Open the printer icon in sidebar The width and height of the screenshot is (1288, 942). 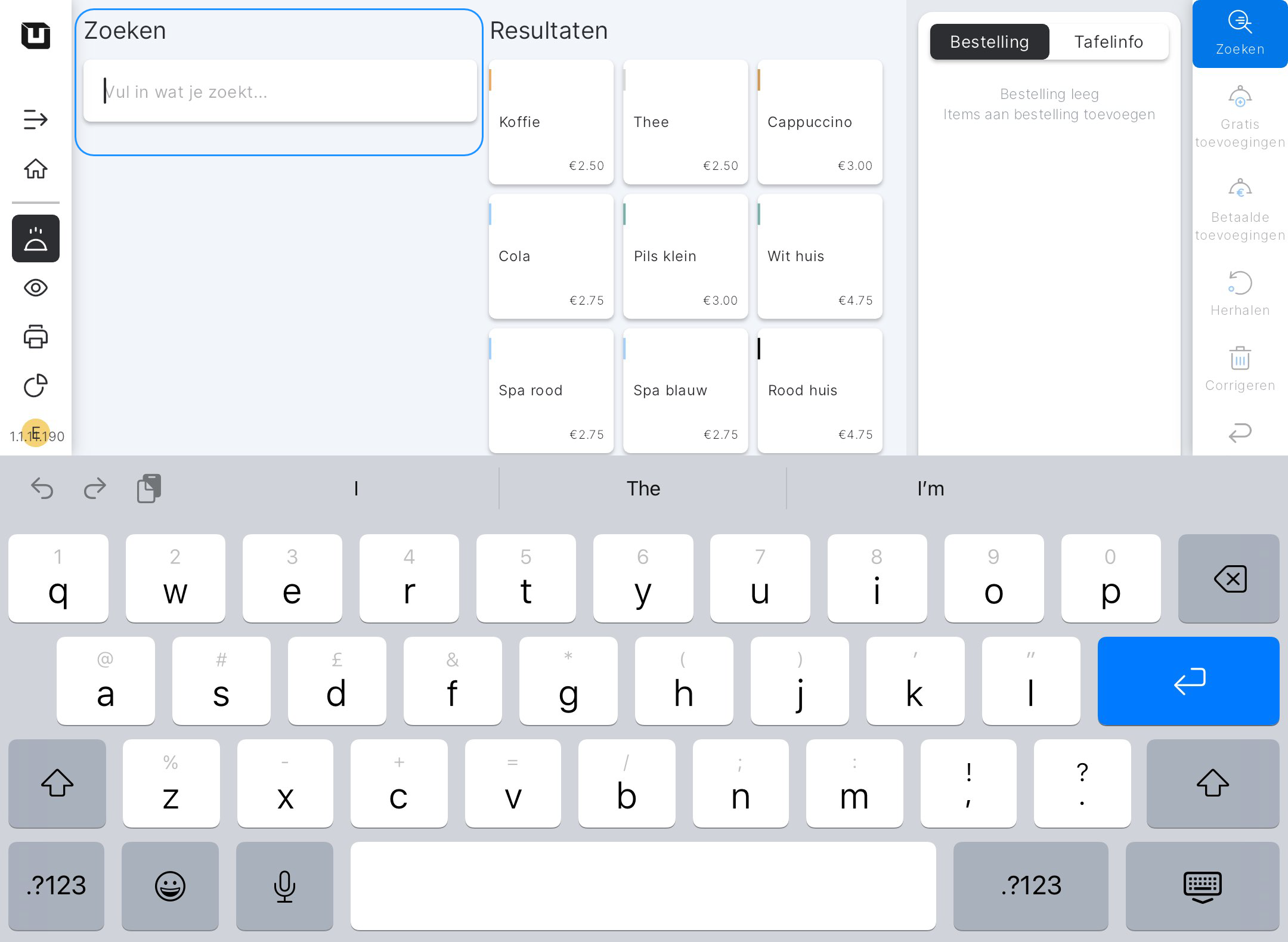[x=35, y=337]
